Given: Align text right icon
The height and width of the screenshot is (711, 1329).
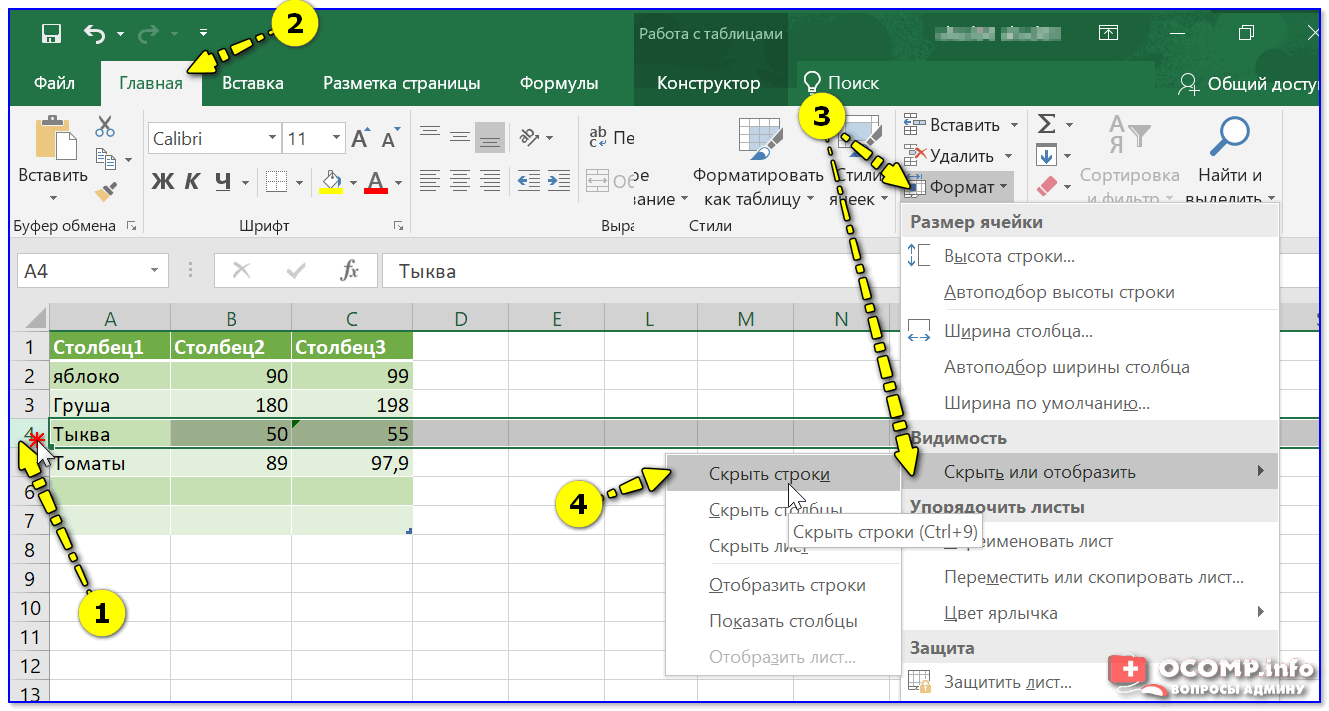Looking at the screenshot, I should 490,181.
